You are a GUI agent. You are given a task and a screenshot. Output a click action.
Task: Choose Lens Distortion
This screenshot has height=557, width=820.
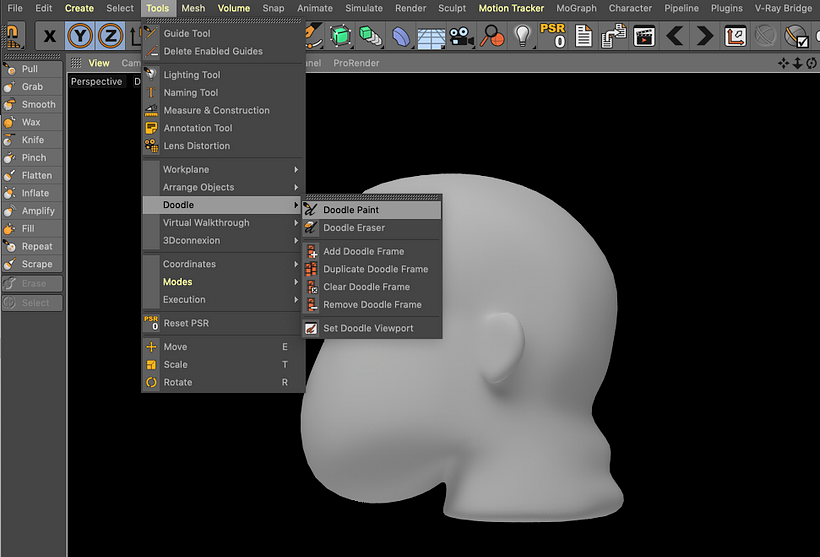[x=224, y=146]
